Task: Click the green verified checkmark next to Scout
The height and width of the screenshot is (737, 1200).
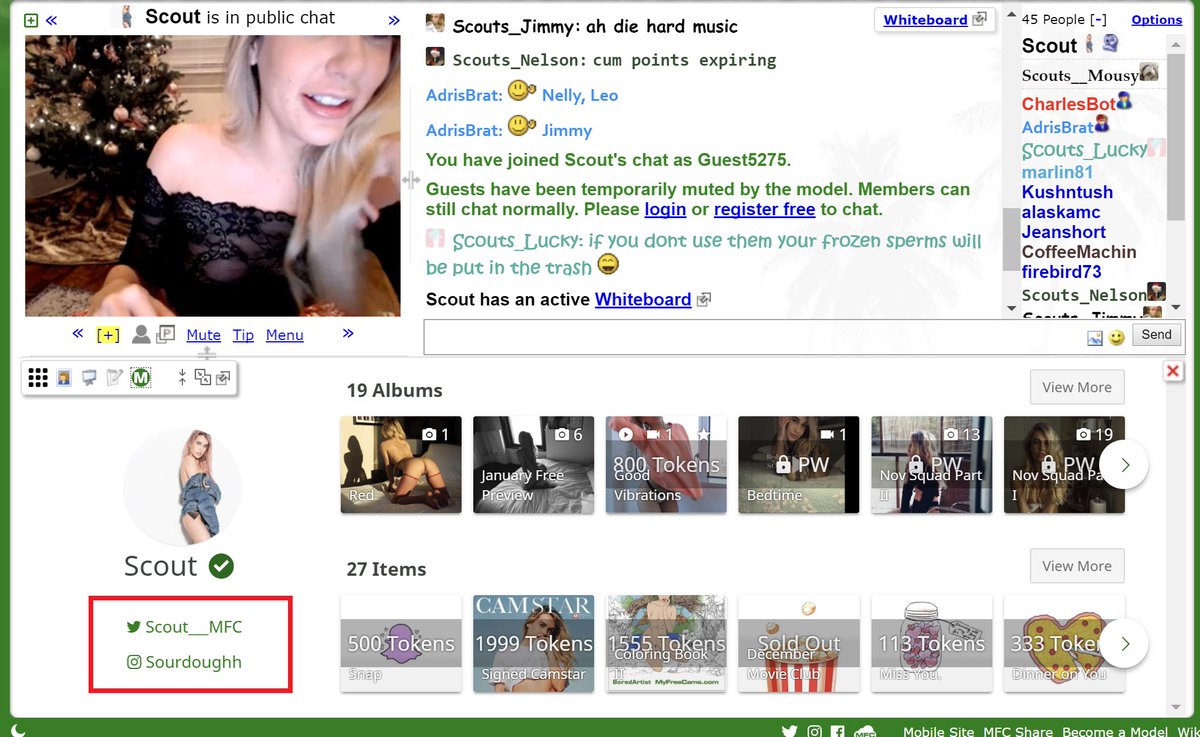Action: pyautogui.click(x=221, y=566)
